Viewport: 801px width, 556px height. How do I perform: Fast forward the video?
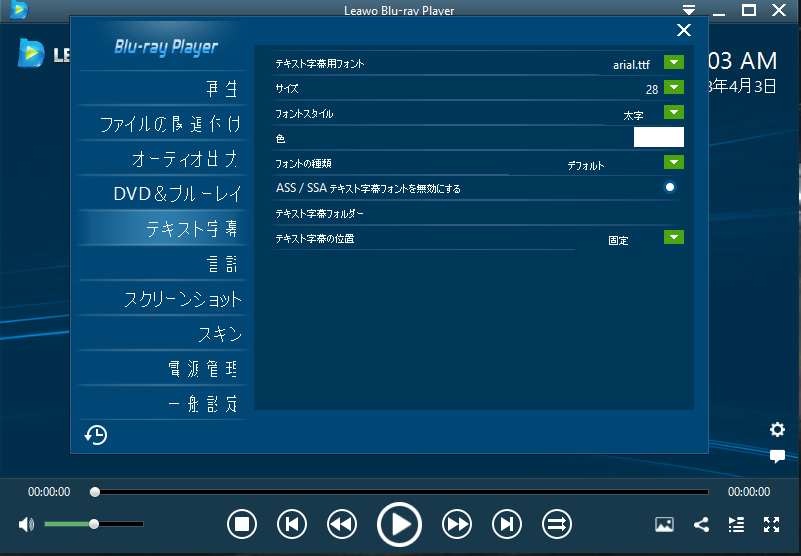(x=457, y=524)
